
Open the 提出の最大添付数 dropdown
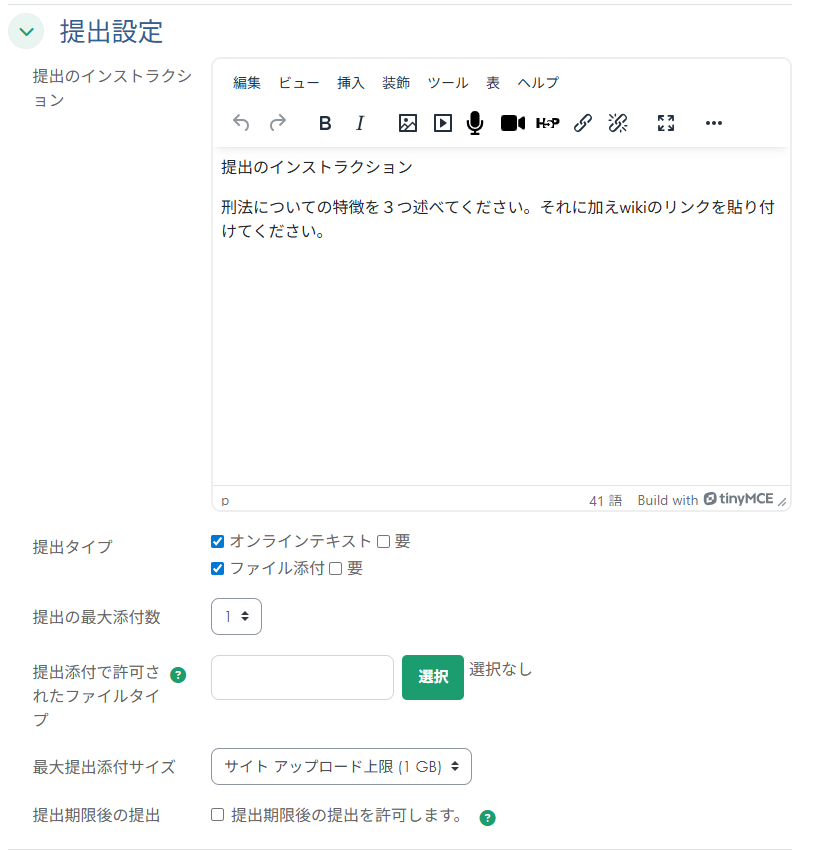pos(236,616)
